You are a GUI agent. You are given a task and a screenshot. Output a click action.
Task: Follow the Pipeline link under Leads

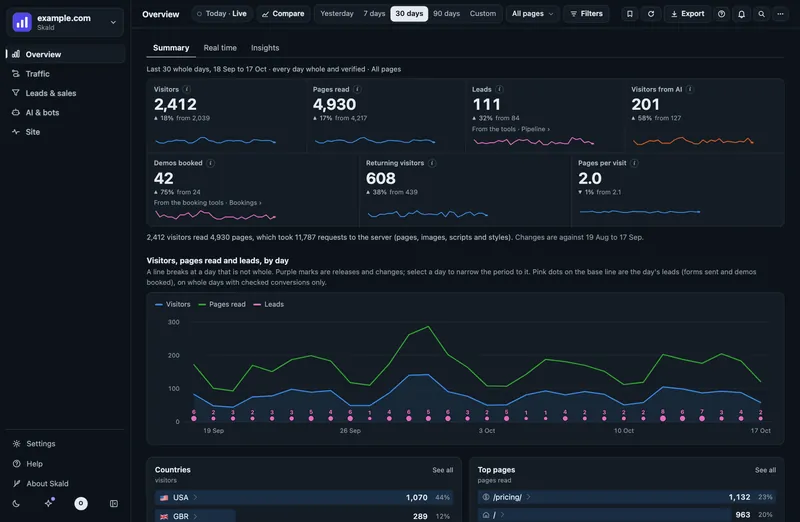536,129
